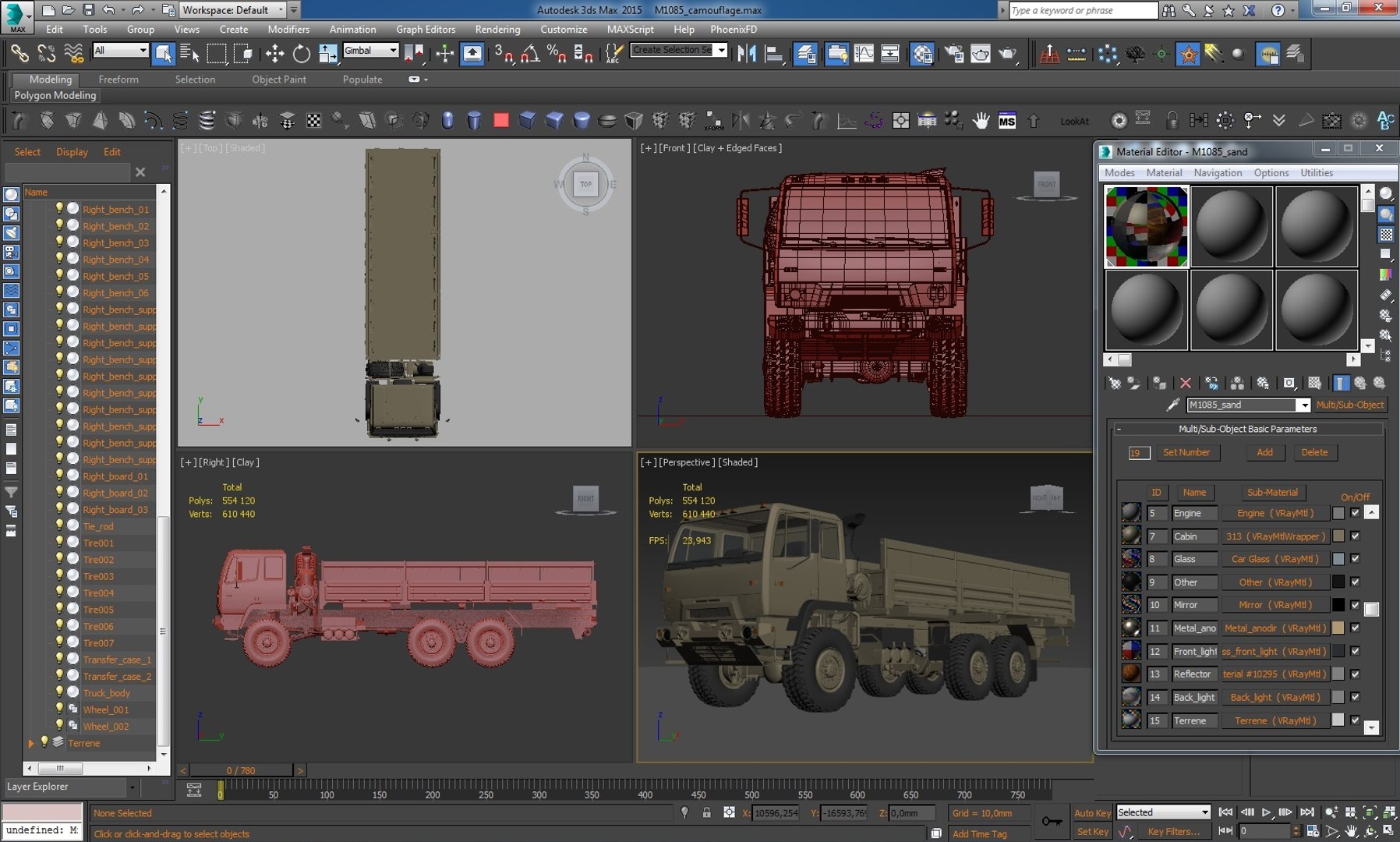Screen dimensions: 1400x842
Task: Click the red box primitive ribbon icon
Action: pos(501,120)
